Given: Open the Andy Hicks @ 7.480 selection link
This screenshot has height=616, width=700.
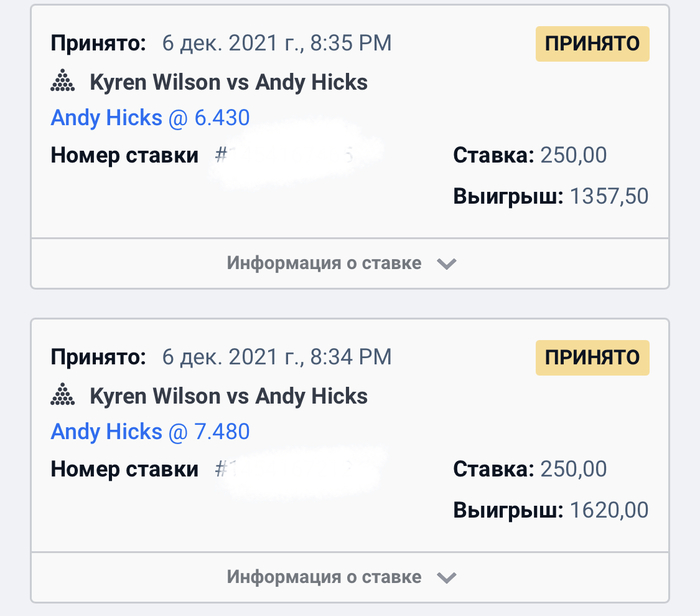Looking at the screenshot, I should 150,432.
